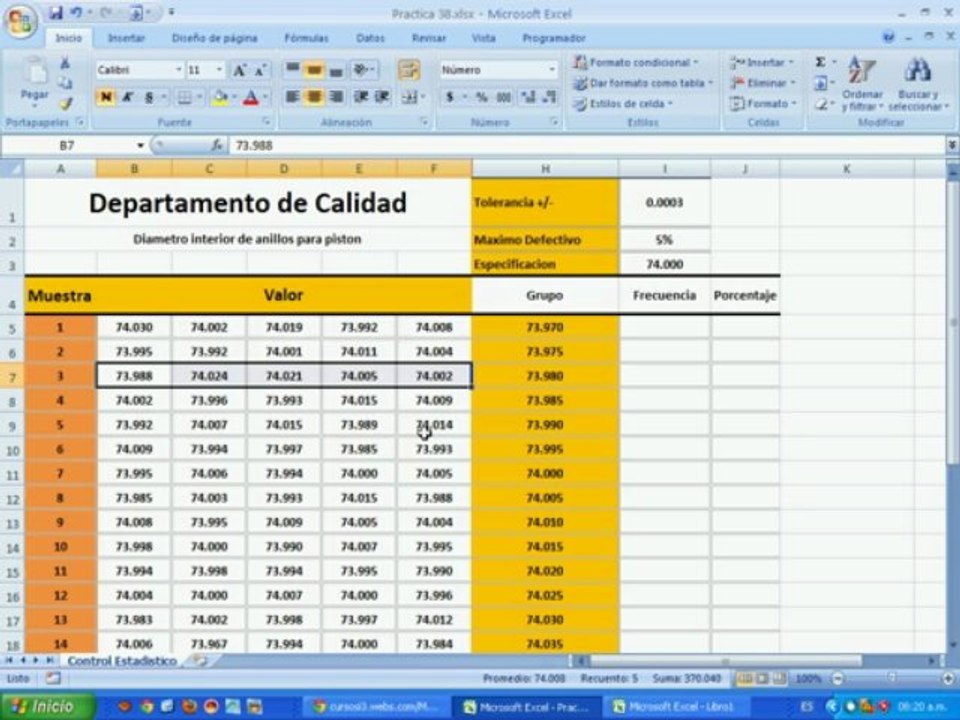
Task: Increase the cell indent
Action: coord(381,97)
